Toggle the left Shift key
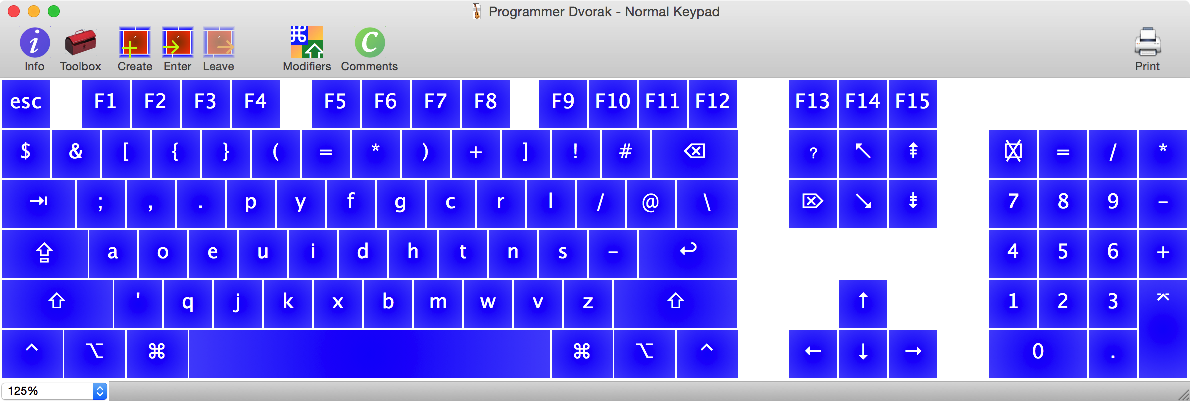Screen dimensions: 1190x401 pos(57,304)
